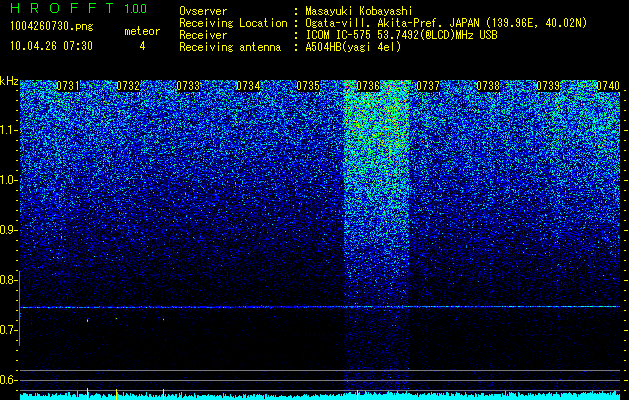
Task: Click the date stamp 10.04.26 07:30
Action: point(51,46)
